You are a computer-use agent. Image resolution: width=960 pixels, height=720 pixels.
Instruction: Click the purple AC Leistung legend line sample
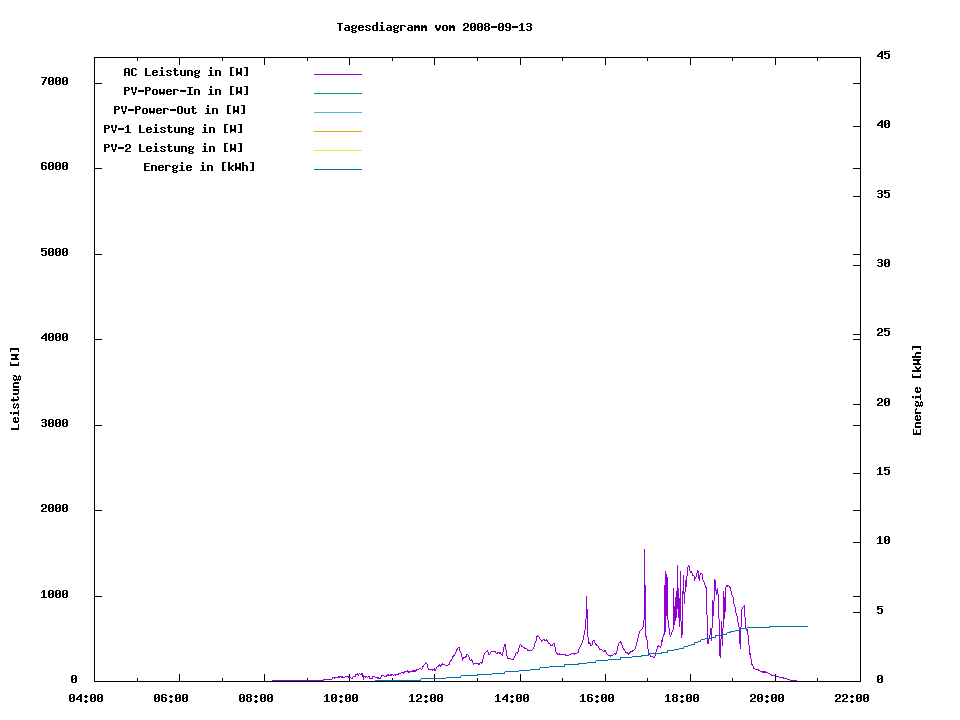click(x=337, y=74)
